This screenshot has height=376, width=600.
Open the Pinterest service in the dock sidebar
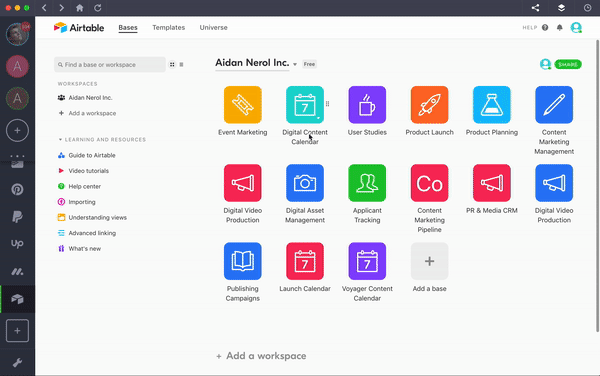(x=17, y=189)
